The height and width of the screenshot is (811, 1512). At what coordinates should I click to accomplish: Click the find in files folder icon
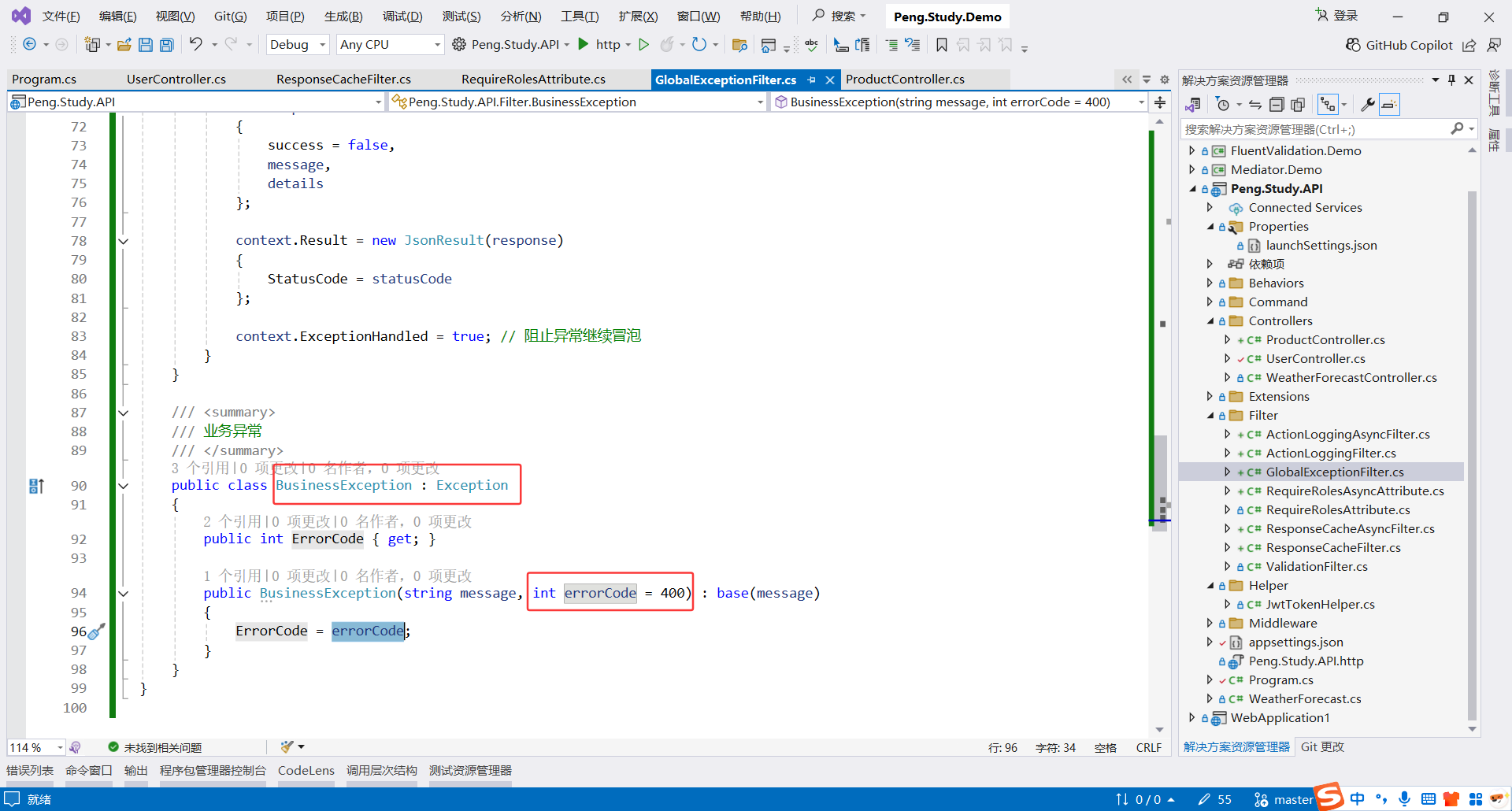(x=739, y=45)
